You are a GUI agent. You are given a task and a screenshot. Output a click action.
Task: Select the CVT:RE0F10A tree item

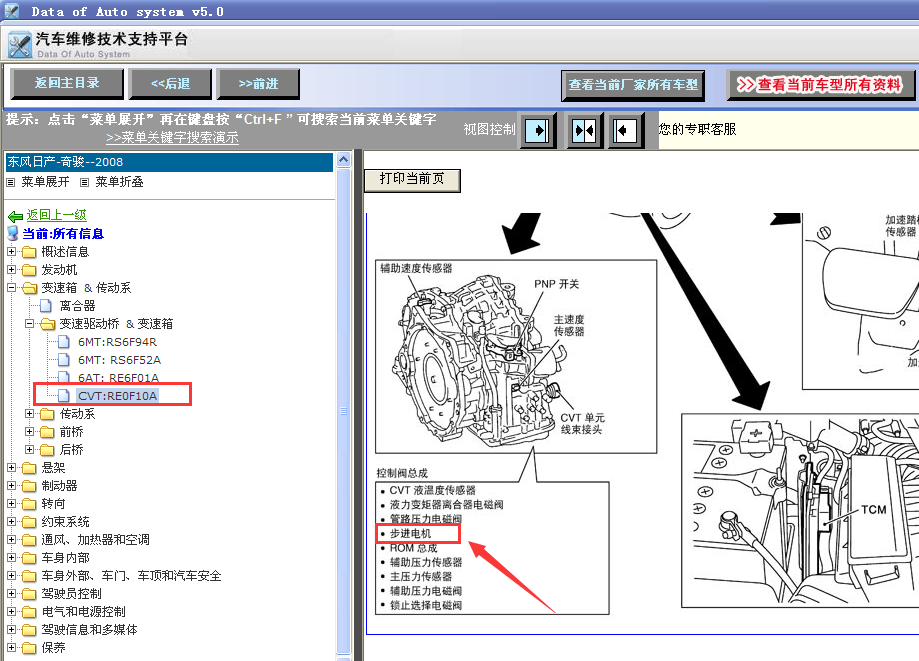point(118,396)
